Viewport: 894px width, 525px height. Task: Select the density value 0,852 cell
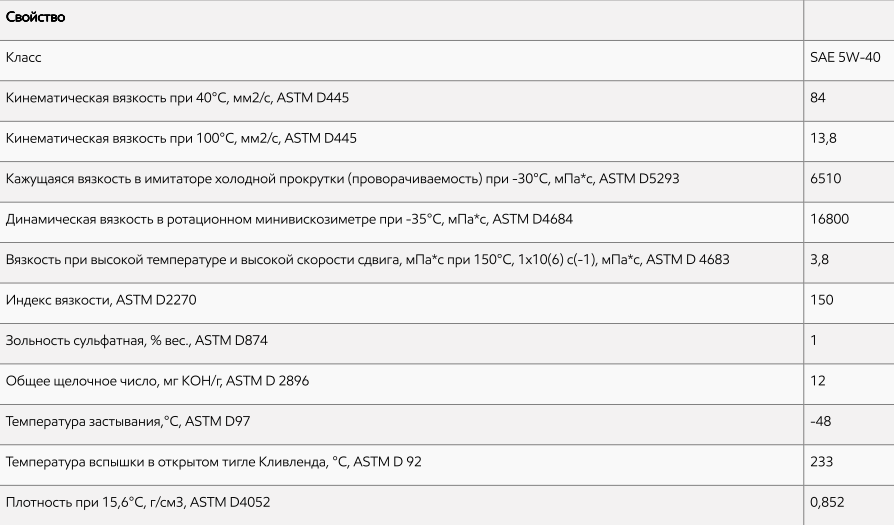[826, 503]
